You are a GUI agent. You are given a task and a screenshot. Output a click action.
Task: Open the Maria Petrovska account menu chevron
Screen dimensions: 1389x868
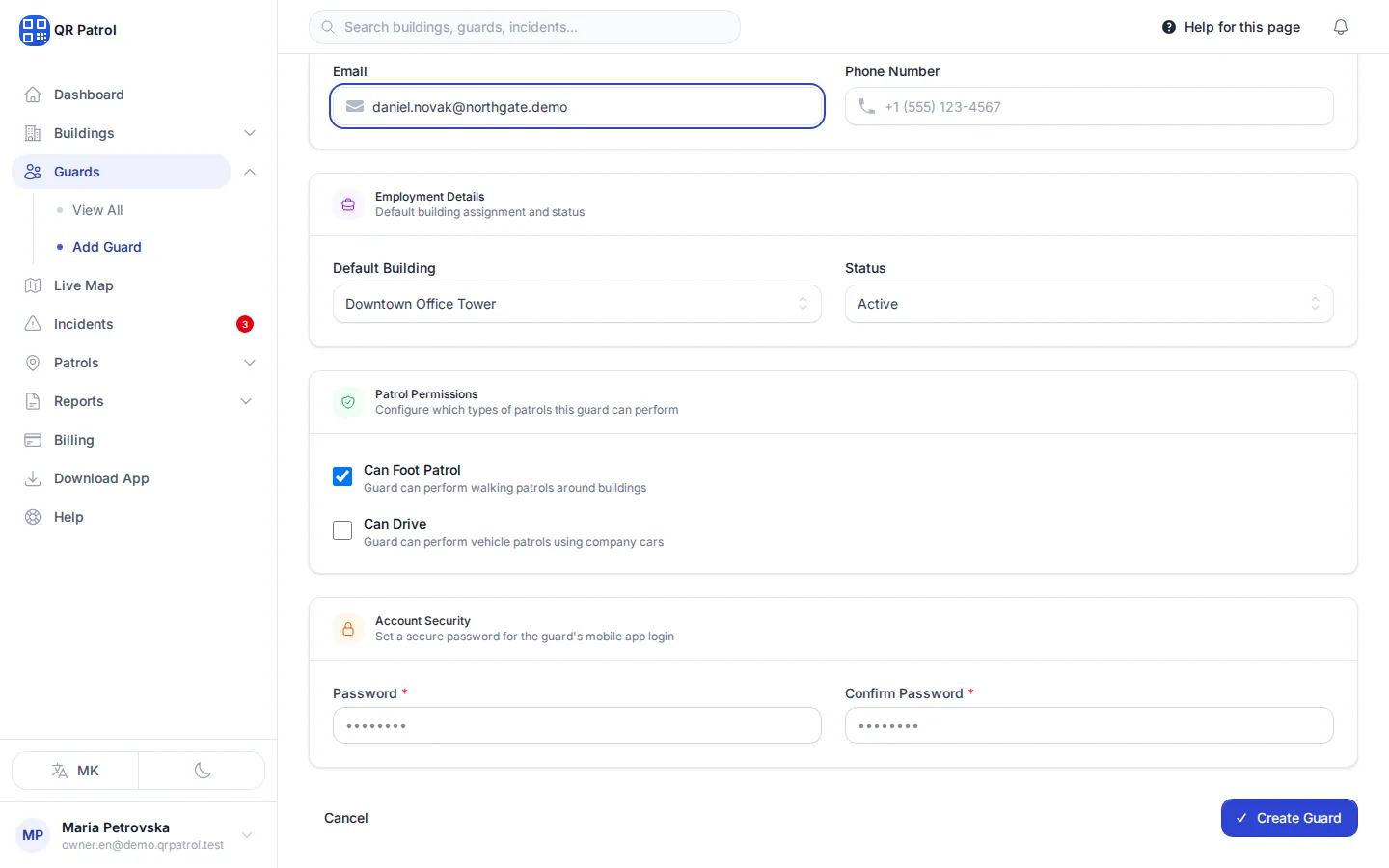(247, 835)
